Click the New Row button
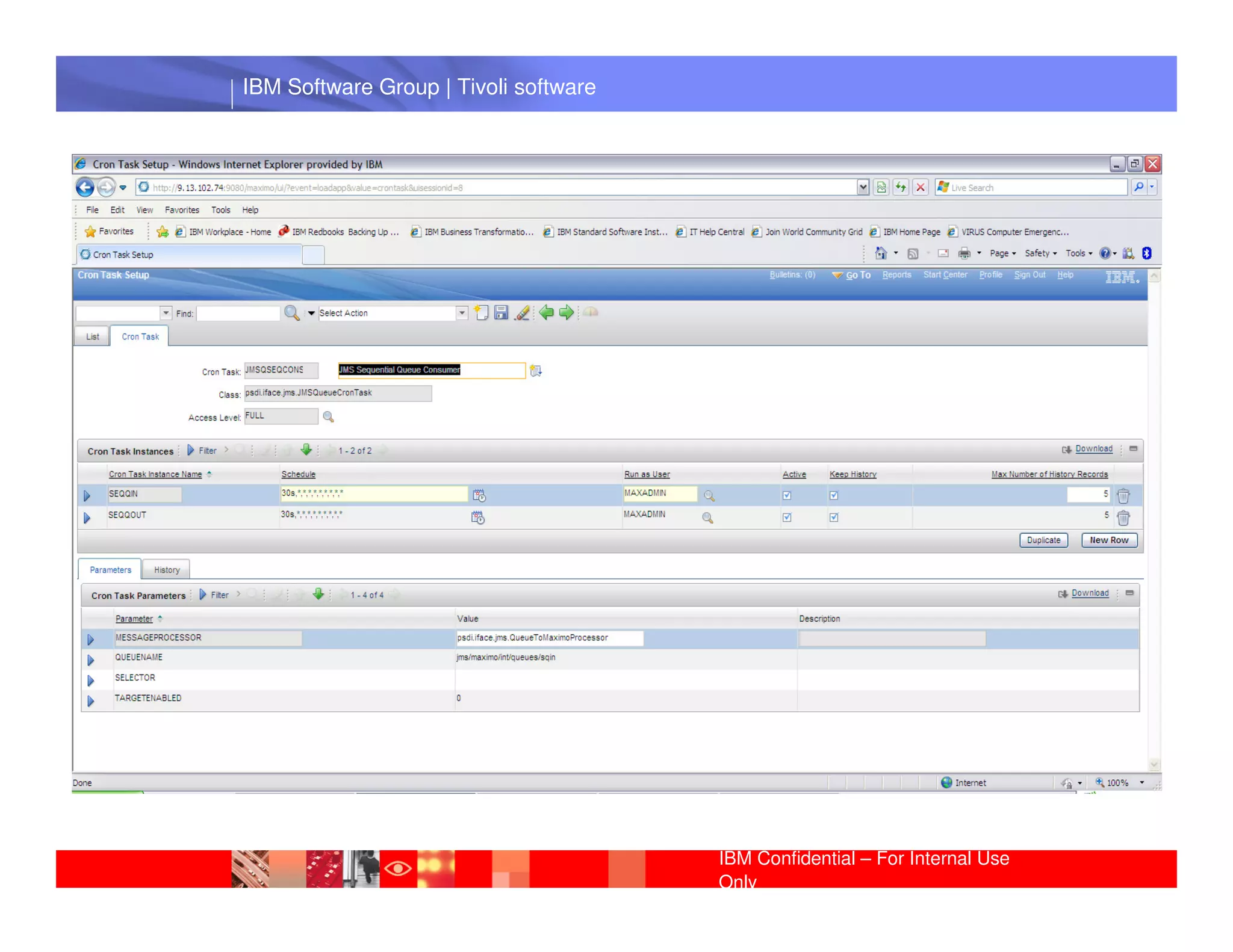This screenshot has width=1233, height=952. pos(1109,540)
